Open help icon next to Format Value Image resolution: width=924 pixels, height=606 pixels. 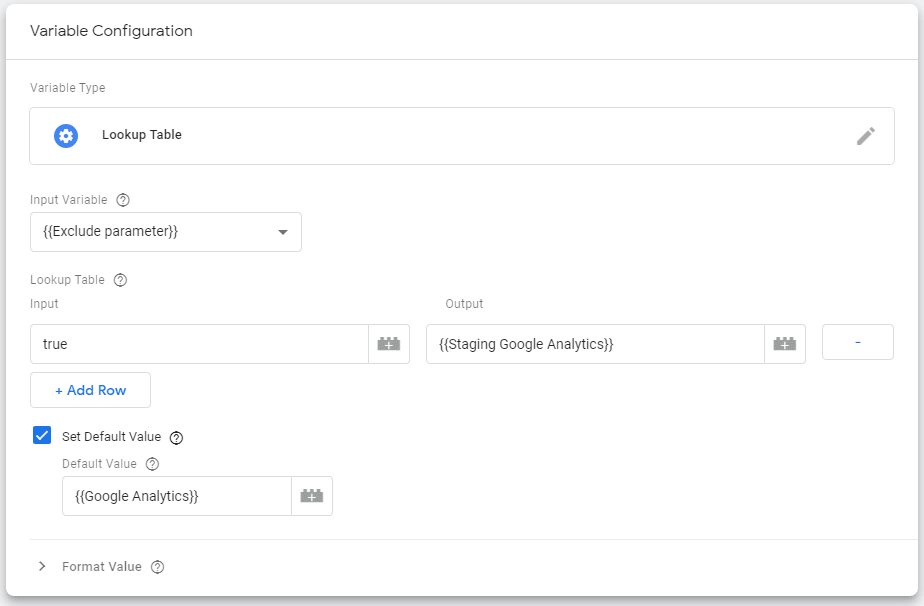(x=157, y=567)
